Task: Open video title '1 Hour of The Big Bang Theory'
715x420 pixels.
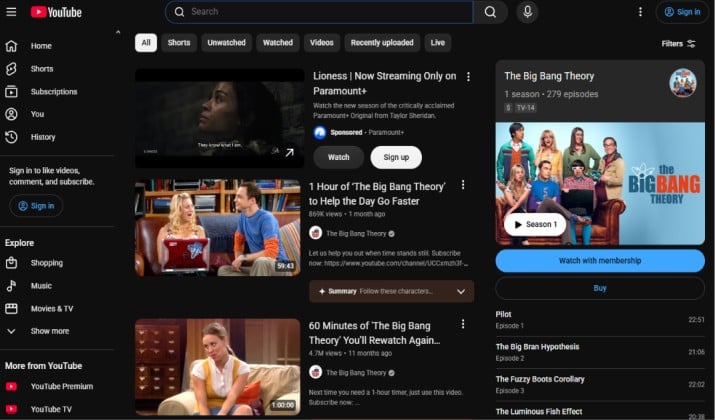Action: (x=377, y=194)
